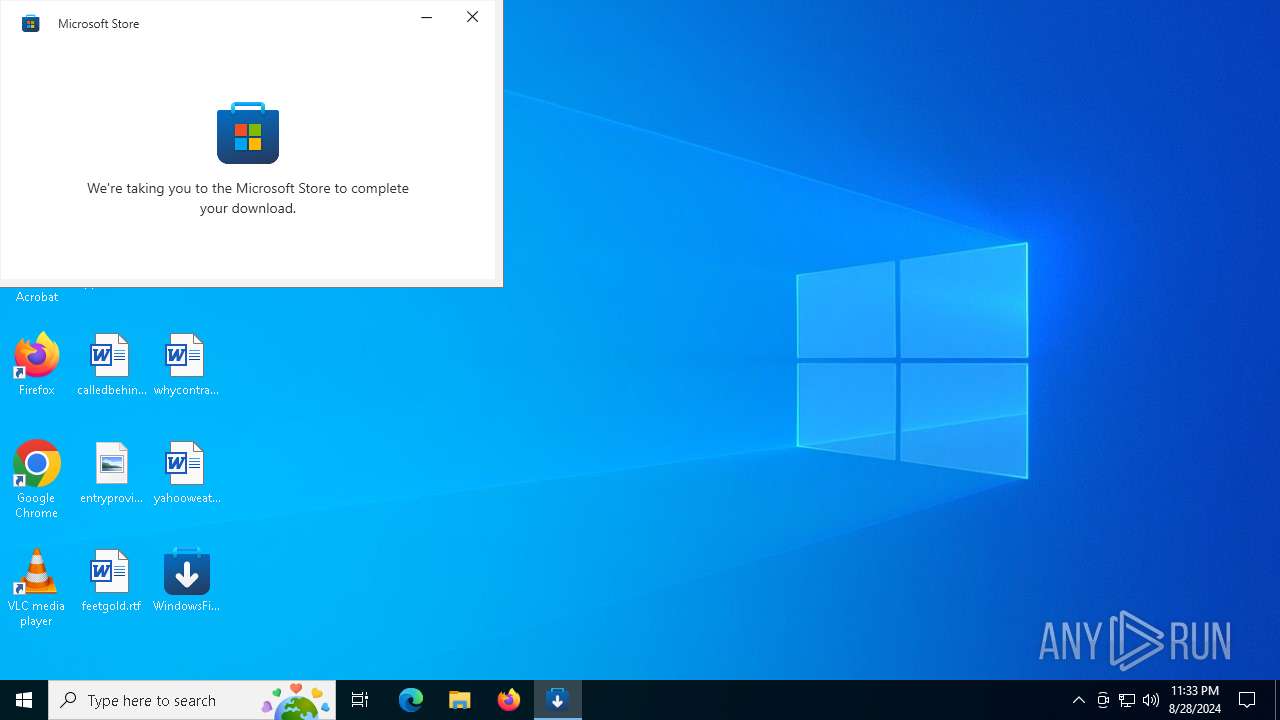
Task: Switch to the Store installer taskbar item
Action: pyautogui.click(x=558, y=700)
